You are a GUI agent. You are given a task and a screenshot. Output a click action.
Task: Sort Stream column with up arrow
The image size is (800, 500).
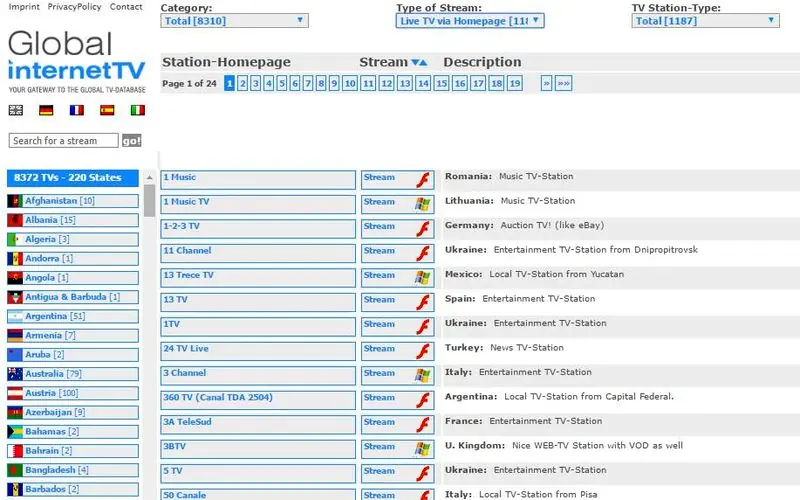tap(423, 63)
